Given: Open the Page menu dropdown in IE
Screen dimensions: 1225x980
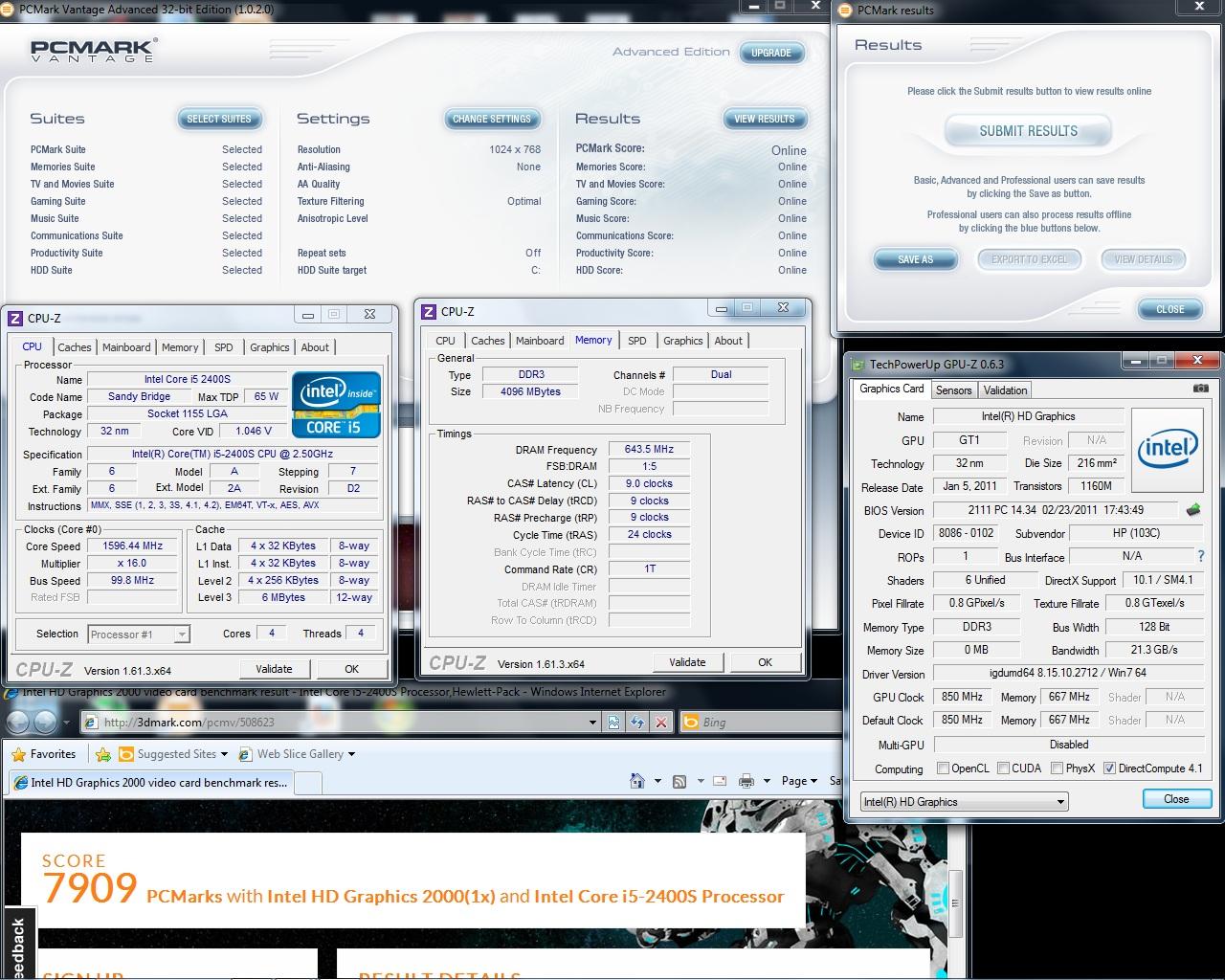Looking at the screenshot, I should 799,781.
